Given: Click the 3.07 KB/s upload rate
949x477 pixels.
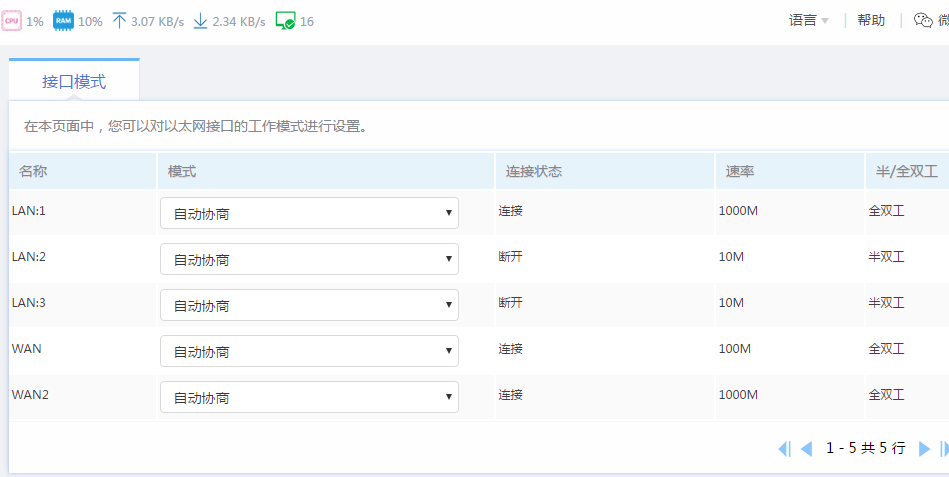Looking at the screenshot, I should point(157,22).
